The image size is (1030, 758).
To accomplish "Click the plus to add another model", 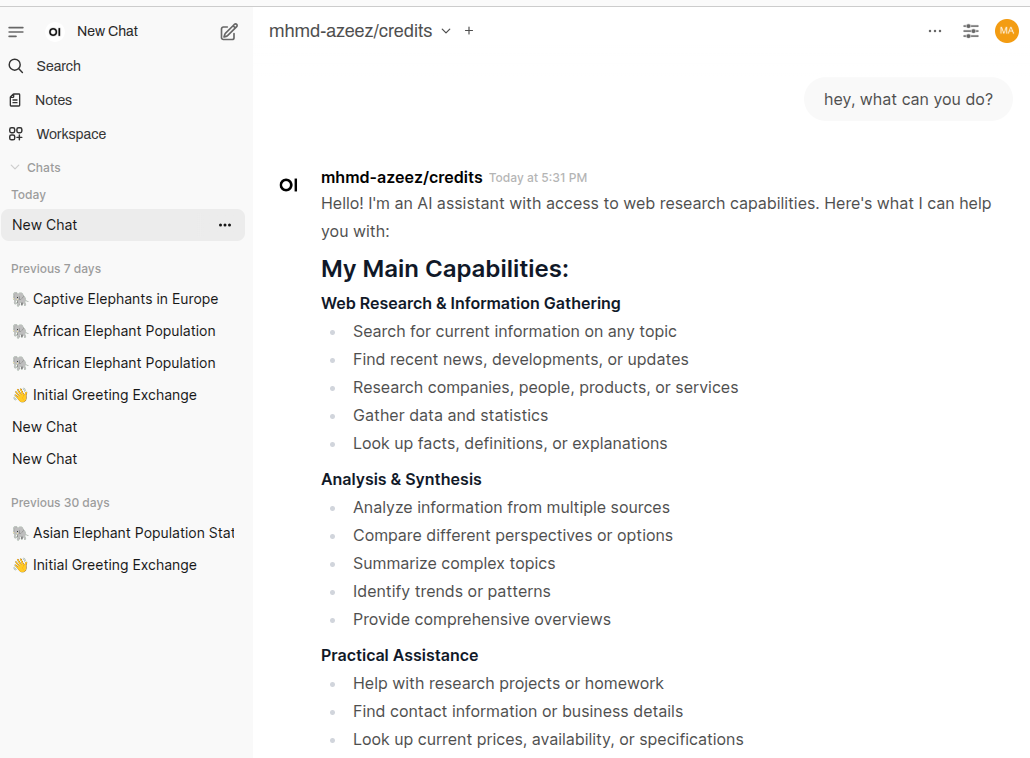I will 468,31.
